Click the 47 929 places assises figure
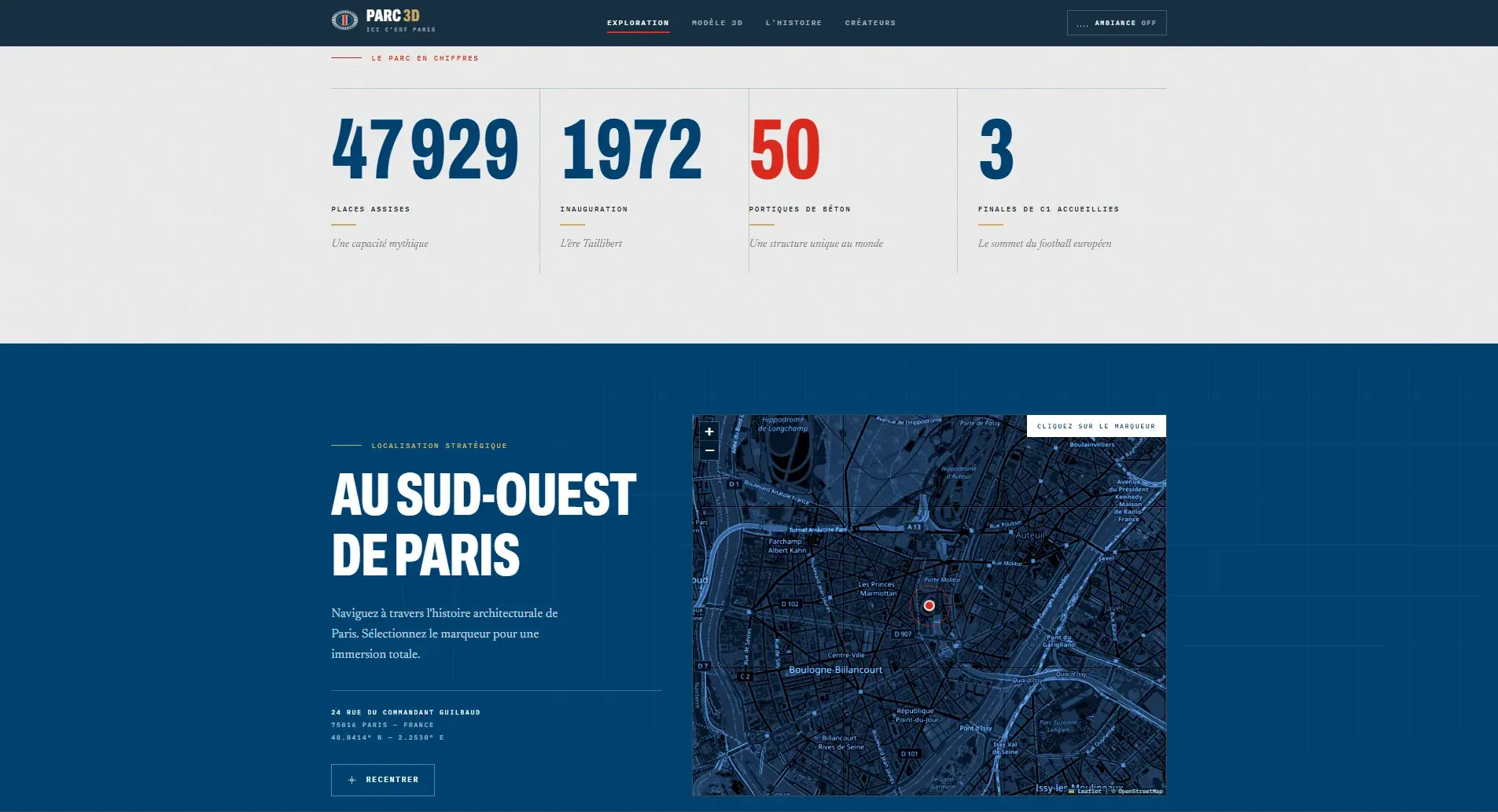The height and width of the screenshot is (812, 1498). pyautogui.click(x=425, y=149)
